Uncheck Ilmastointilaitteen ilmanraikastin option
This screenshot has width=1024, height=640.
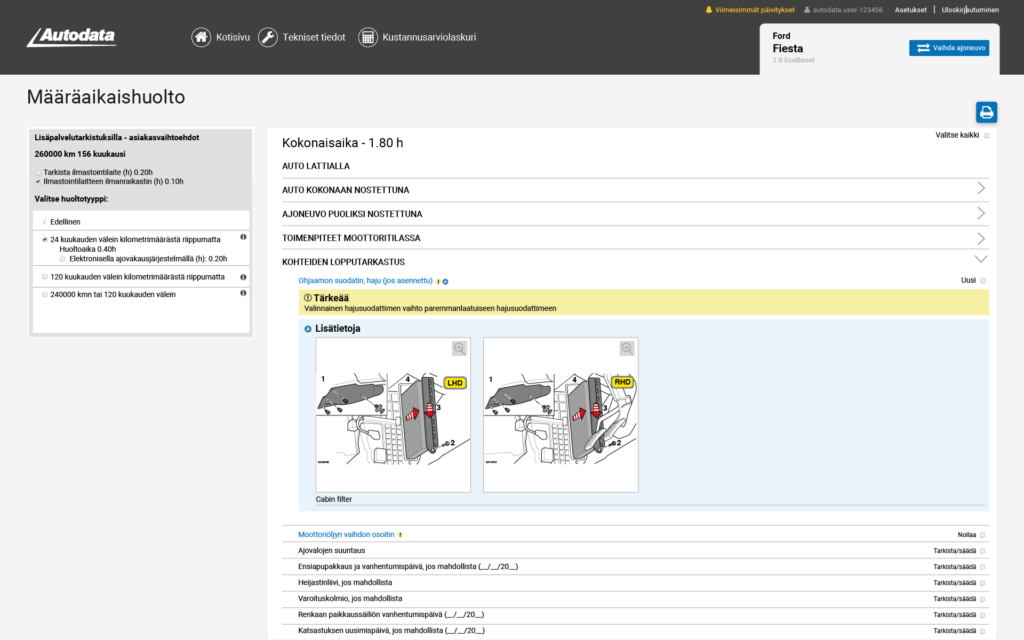39,182
